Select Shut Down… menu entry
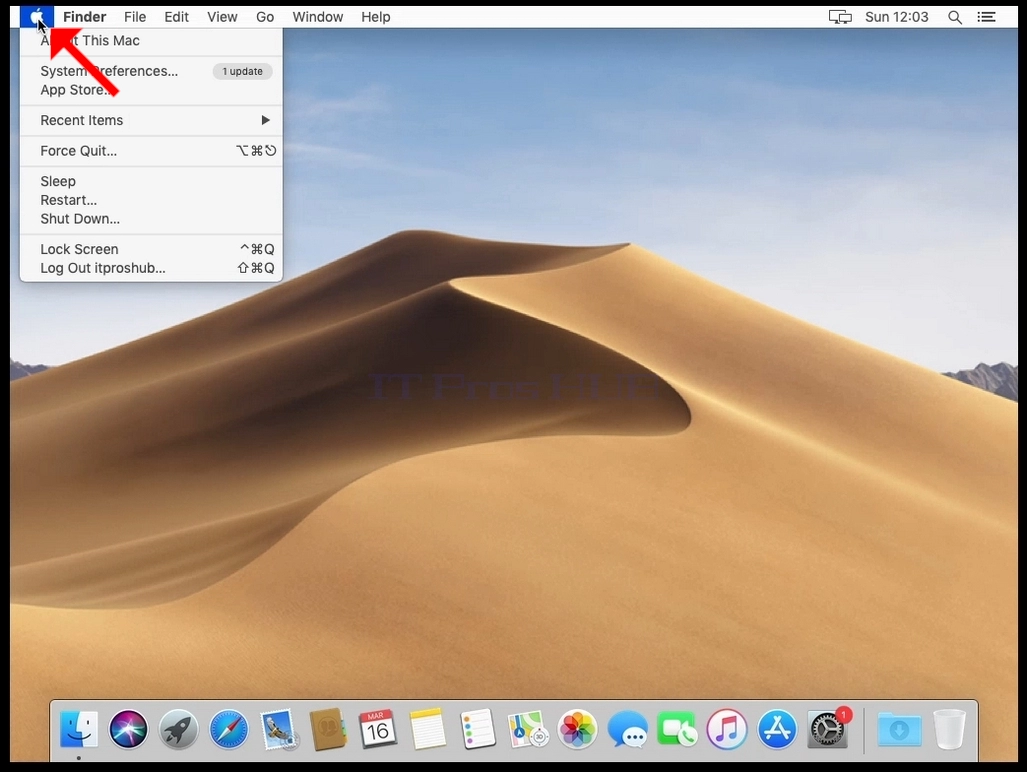Image resolution: width=1027 pixels, height=772 pixels. 151,219
